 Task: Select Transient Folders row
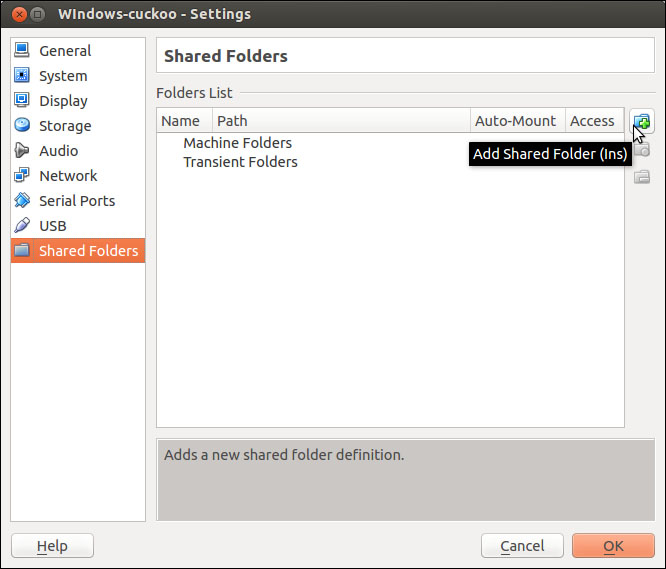click(x=390, y=162)
